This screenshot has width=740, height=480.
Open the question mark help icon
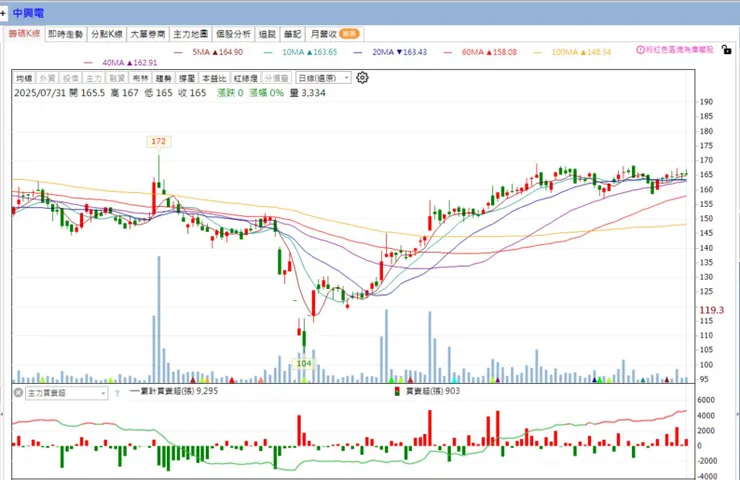click(x=117, y=393)
